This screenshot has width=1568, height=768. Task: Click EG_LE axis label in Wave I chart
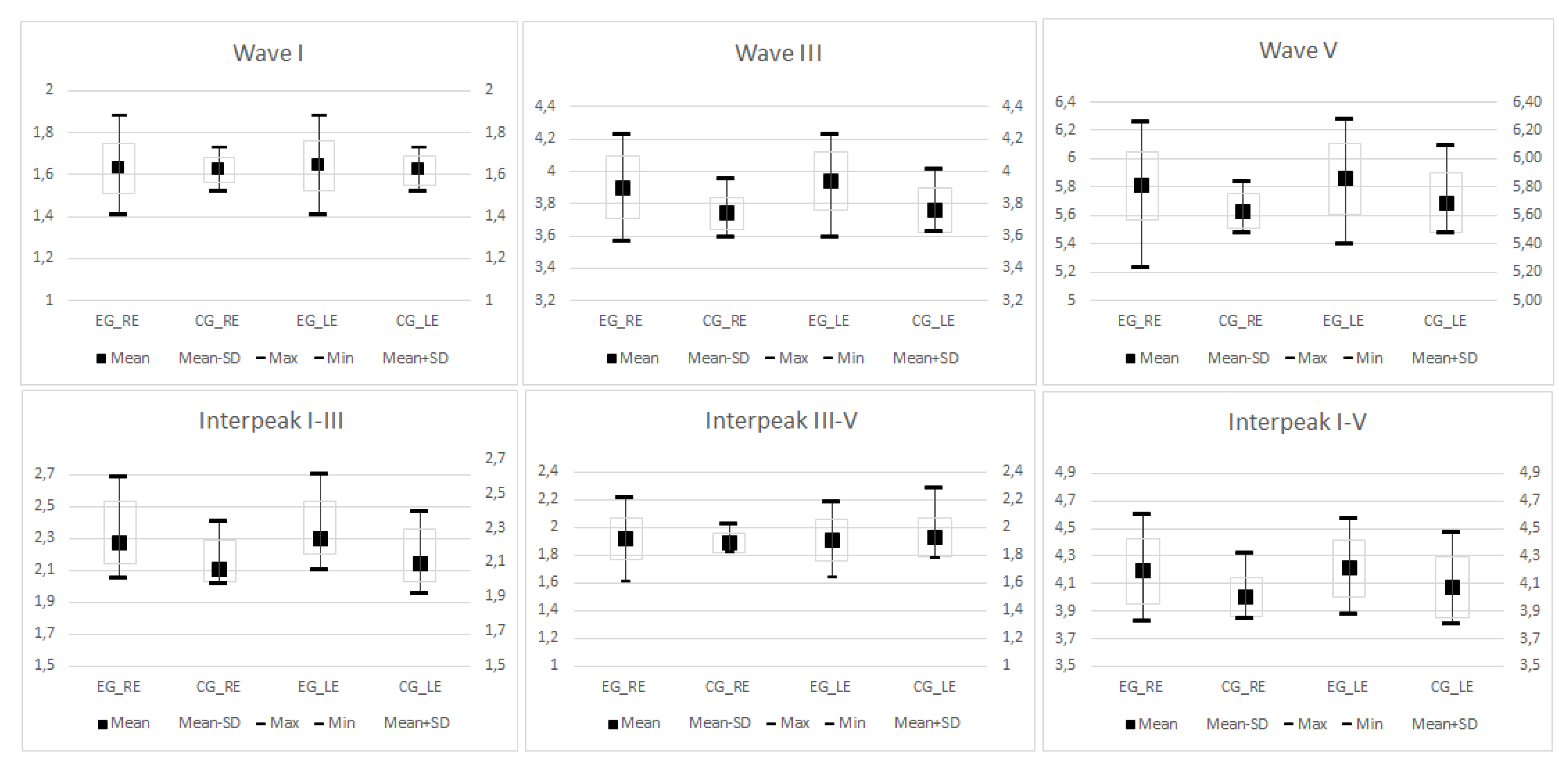317,321
